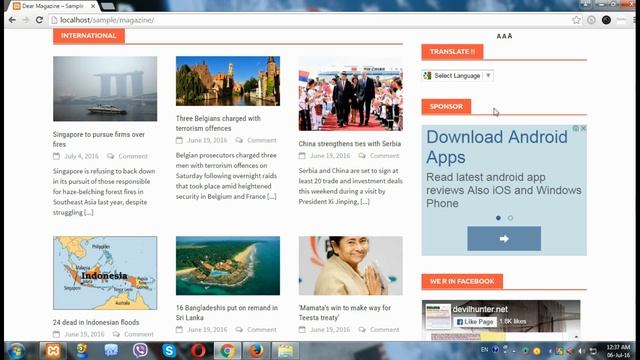Open the Sri Lanka coast aerial thumbnail
The width and height of the screenshot is (640, 360).
(x=228, y=265)
